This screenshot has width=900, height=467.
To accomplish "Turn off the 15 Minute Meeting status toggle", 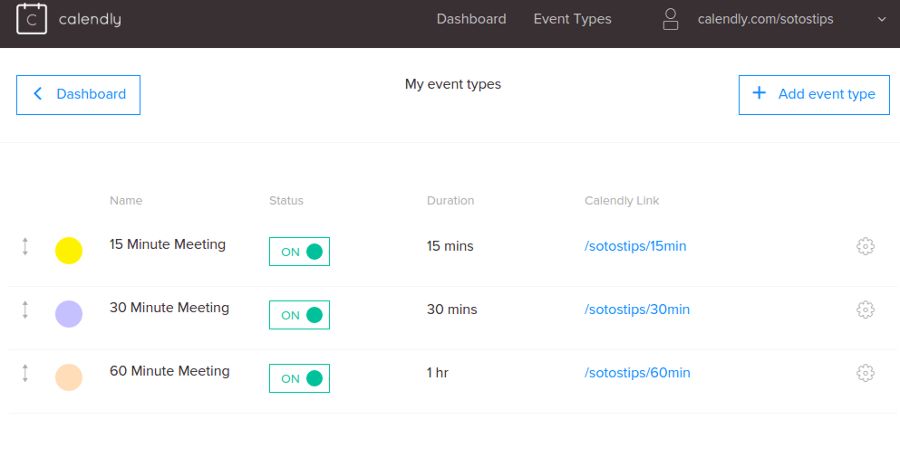I will click(x=299, y=251).
